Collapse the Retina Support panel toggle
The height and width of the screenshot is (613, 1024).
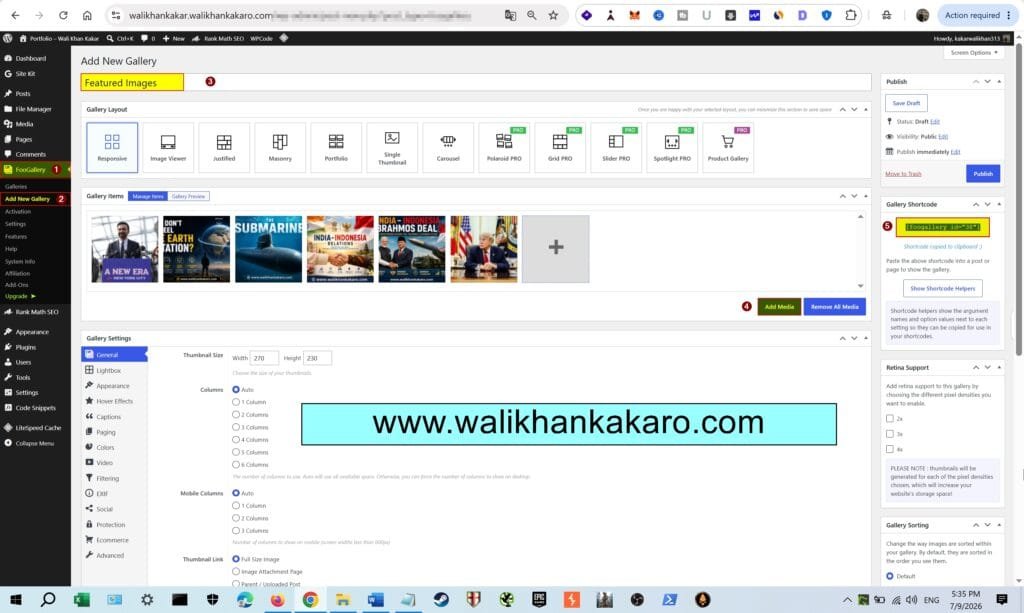tap(999, 368)
